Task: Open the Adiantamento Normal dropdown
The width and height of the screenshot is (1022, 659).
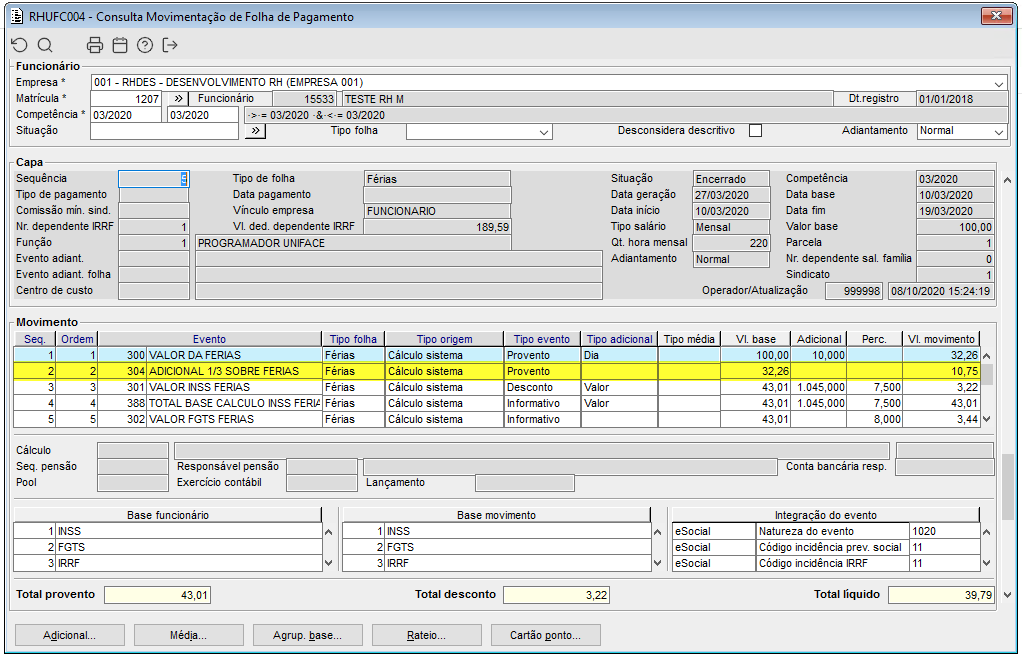Action: point(998,132)
